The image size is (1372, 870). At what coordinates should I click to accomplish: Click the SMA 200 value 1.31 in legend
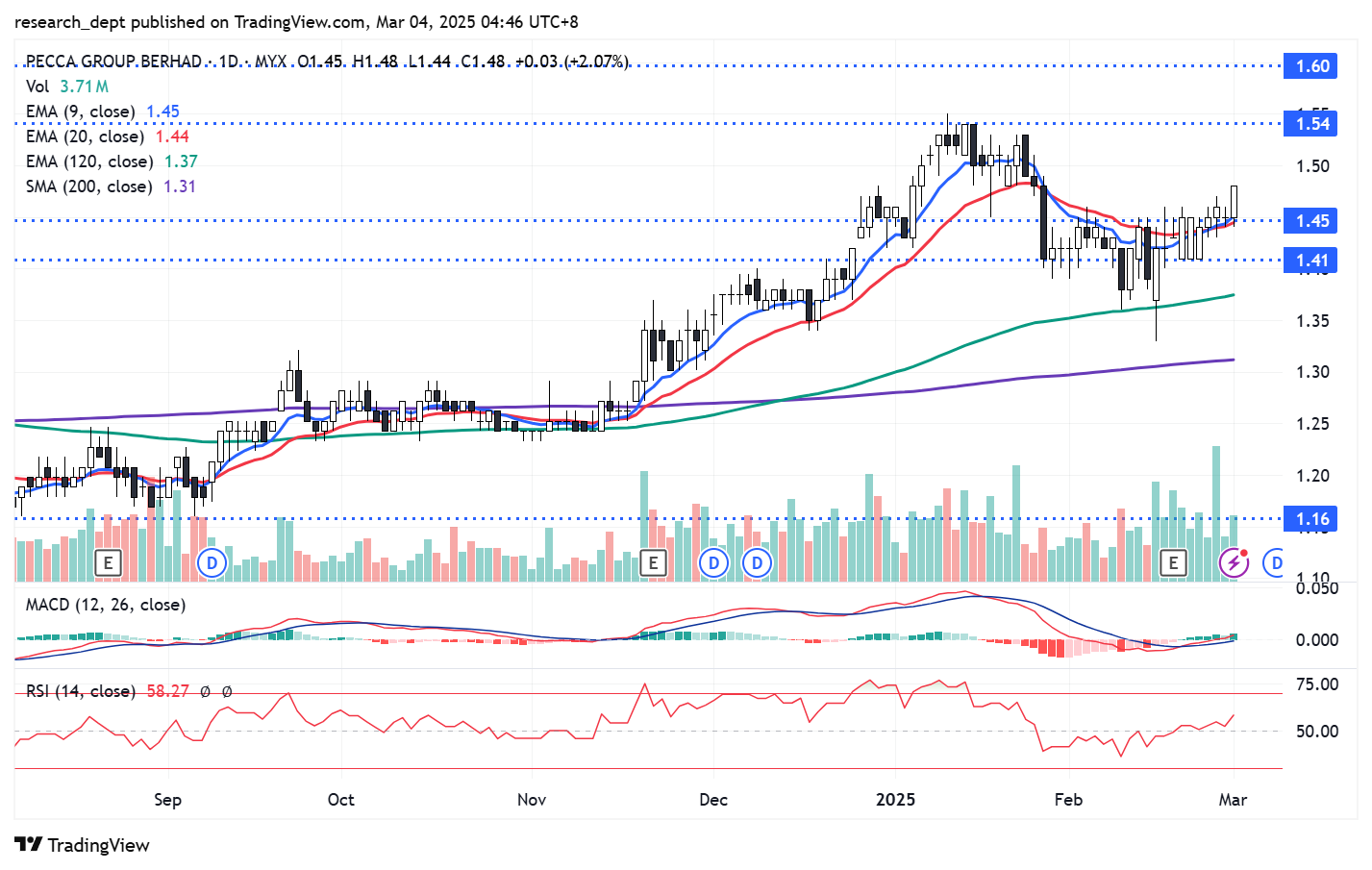coord(179,186)
